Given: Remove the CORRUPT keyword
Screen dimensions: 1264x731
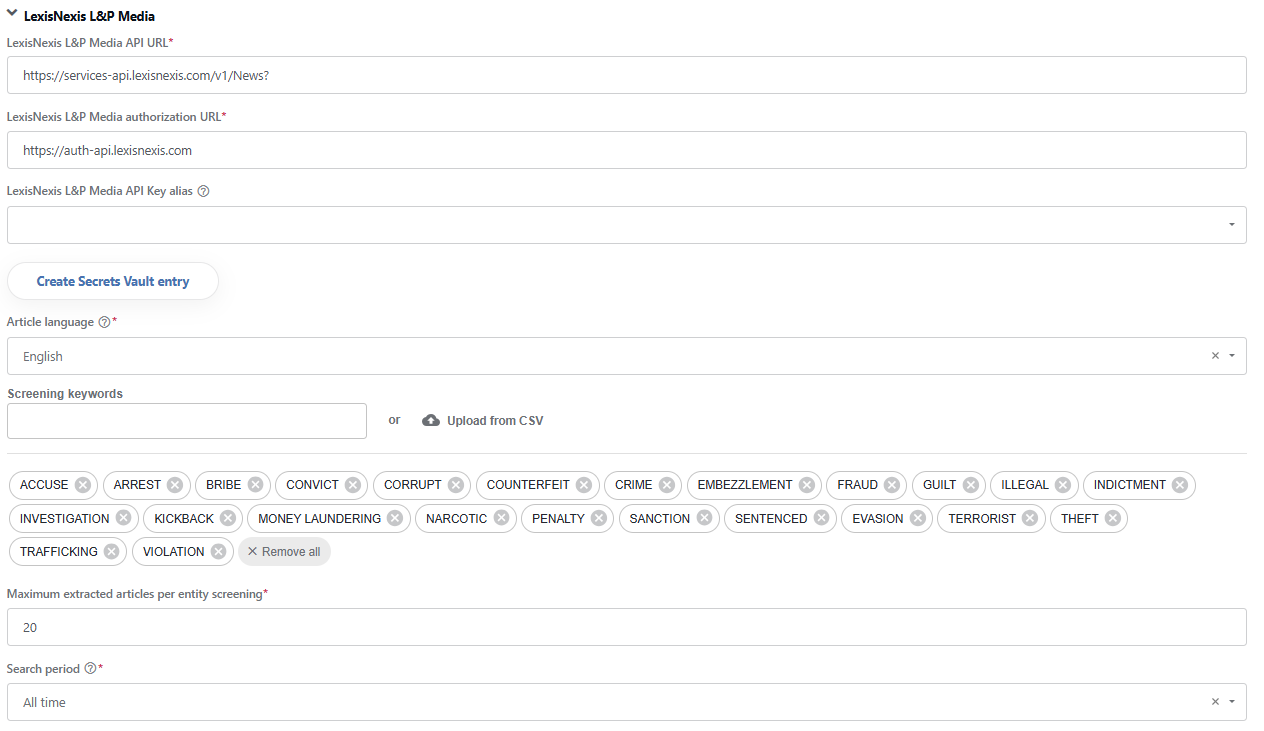Looking at the screenshot, I should coord(456,485).
